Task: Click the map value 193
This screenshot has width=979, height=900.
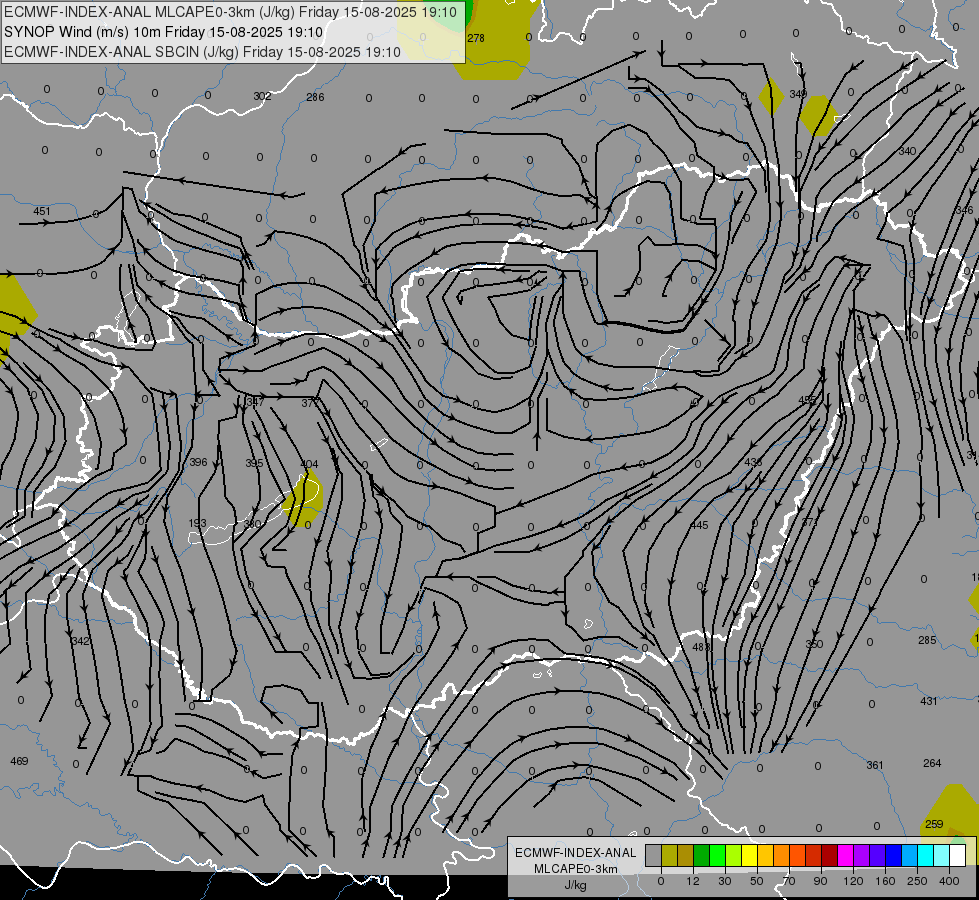Action: (197, 523)
